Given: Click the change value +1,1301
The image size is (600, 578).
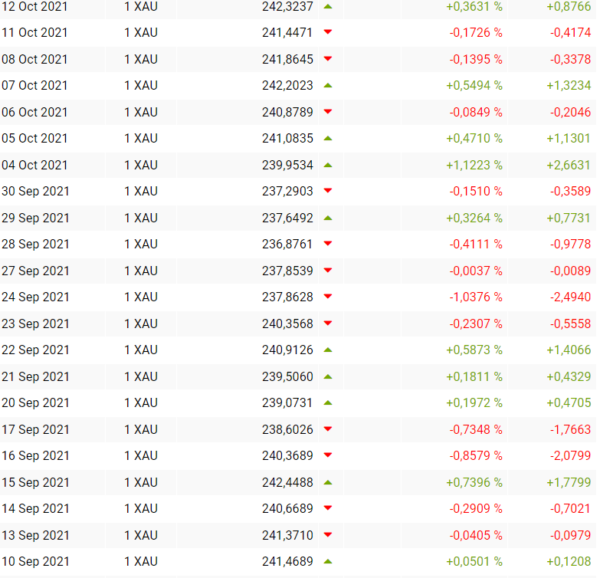Looking at the screenshot, I should [569, 138].
